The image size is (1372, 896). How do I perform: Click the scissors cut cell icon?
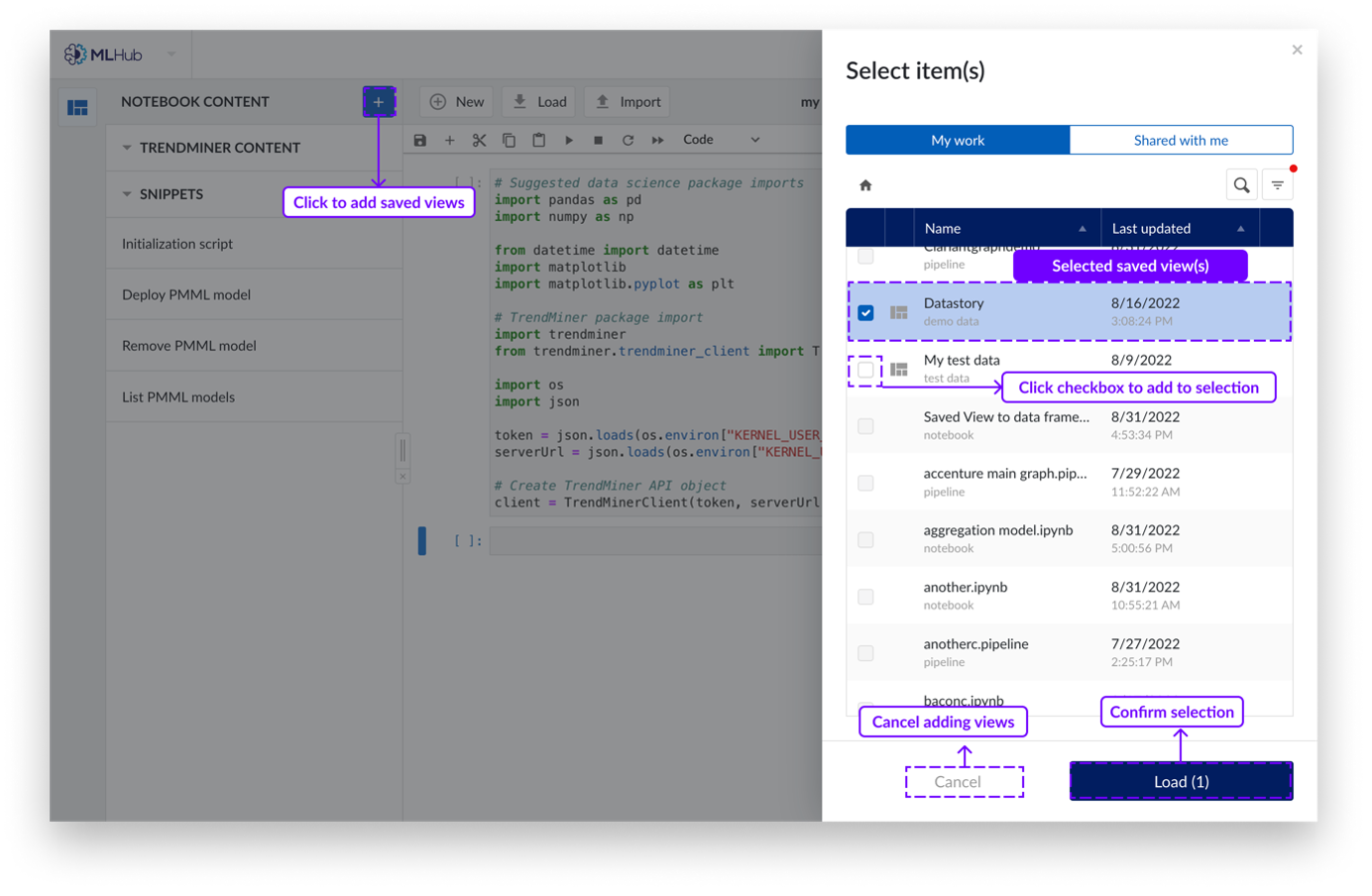(x=479, y=141)
